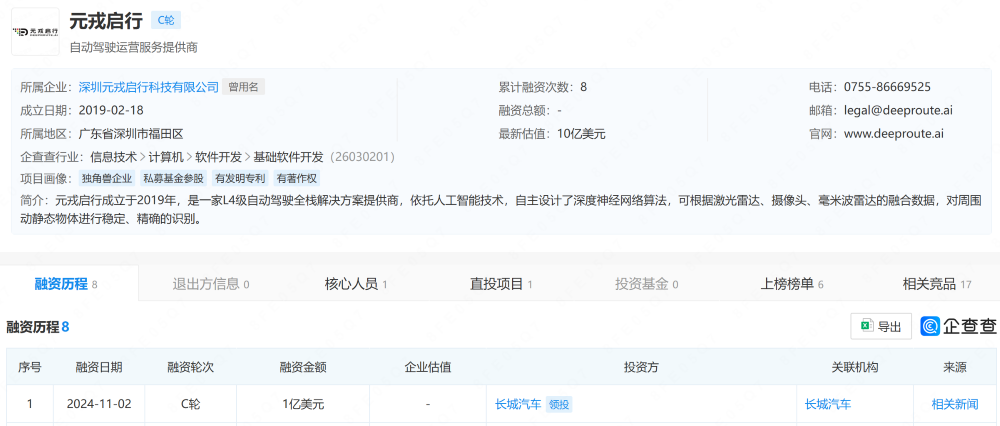Click the 有发明专利 tag
This screenshot has width=1000, height=426.
coord(240,179)
